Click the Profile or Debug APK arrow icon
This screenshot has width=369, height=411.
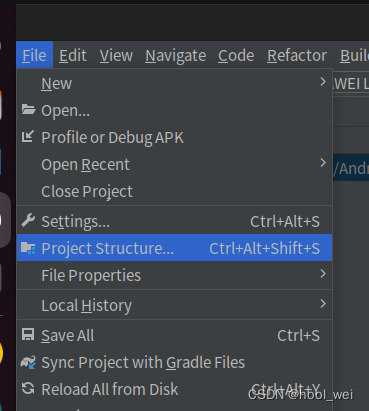(28, 136)
